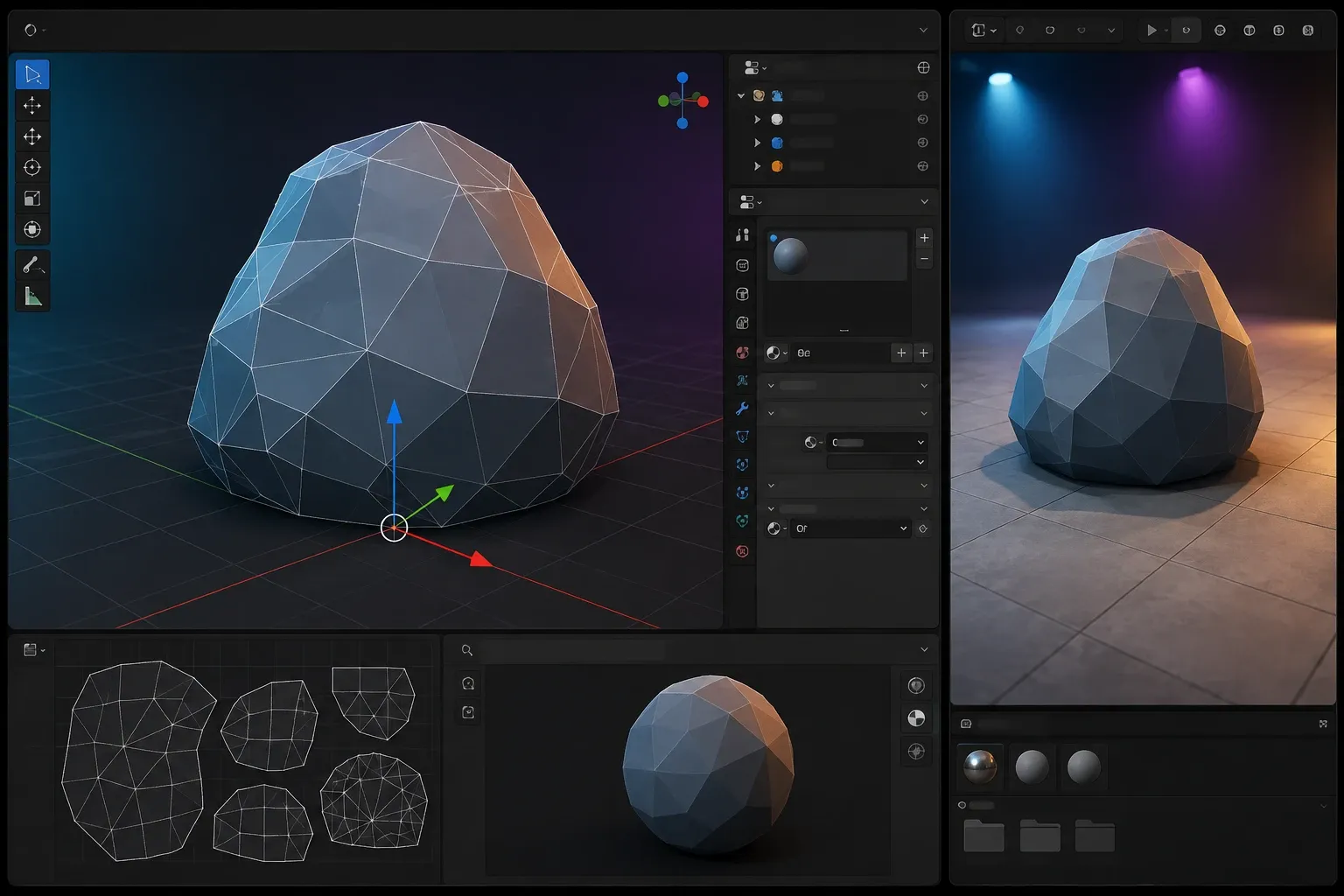The image size is (1344, 896).
Task: Toggle visibility of the top collection row
Action: tap(922, 95)
